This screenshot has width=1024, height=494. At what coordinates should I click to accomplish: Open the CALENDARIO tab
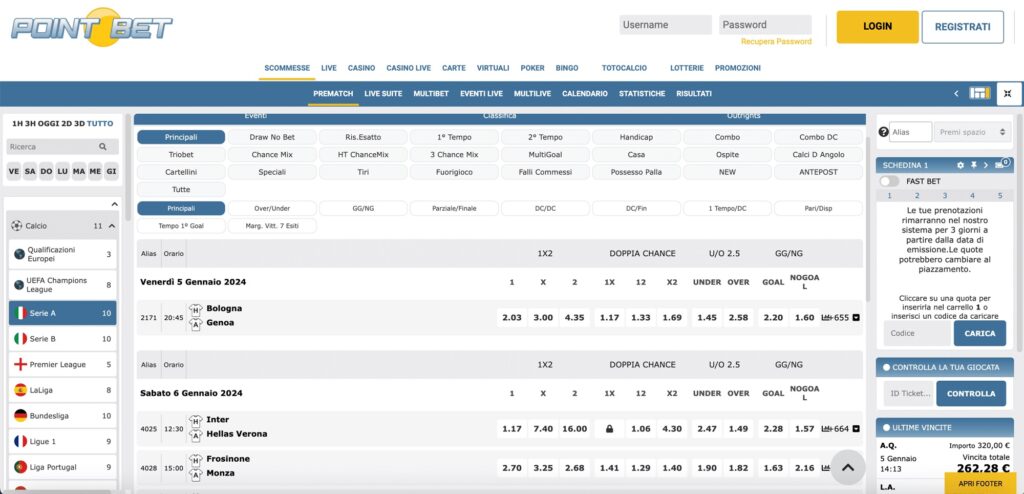(584, 93)
